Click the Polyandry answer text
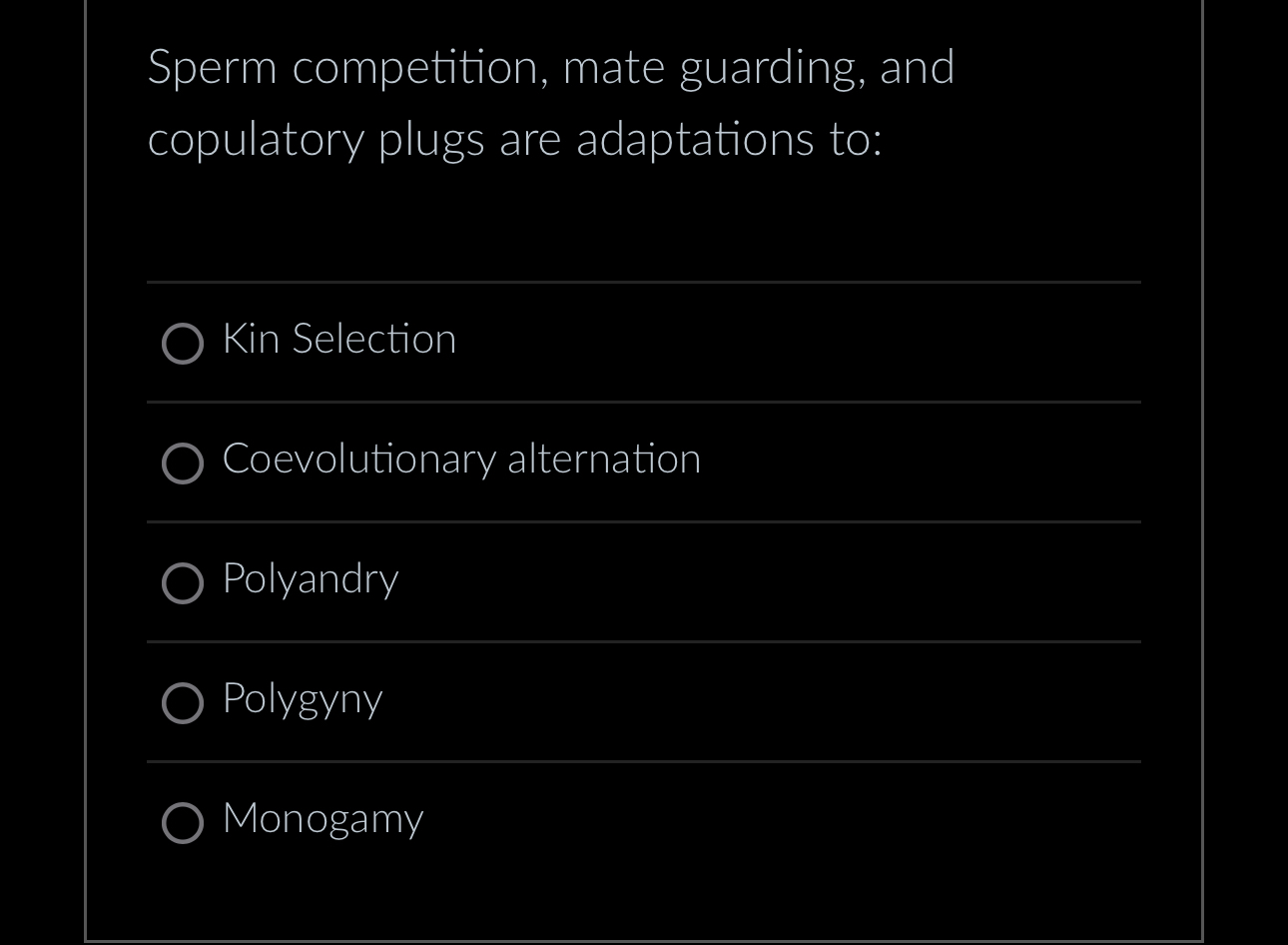1288x945 pixels. (310, 579)
